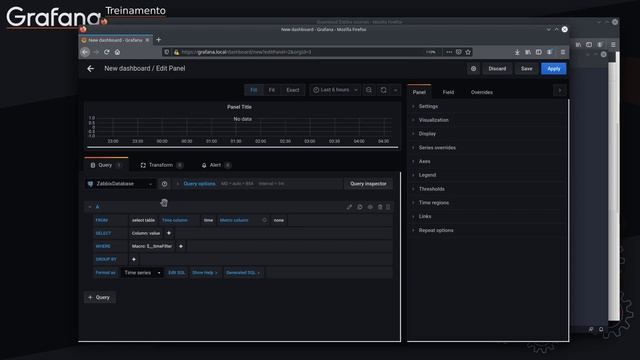Switch to the Panel tab
The image size is (640, 360).
point(419,92)
